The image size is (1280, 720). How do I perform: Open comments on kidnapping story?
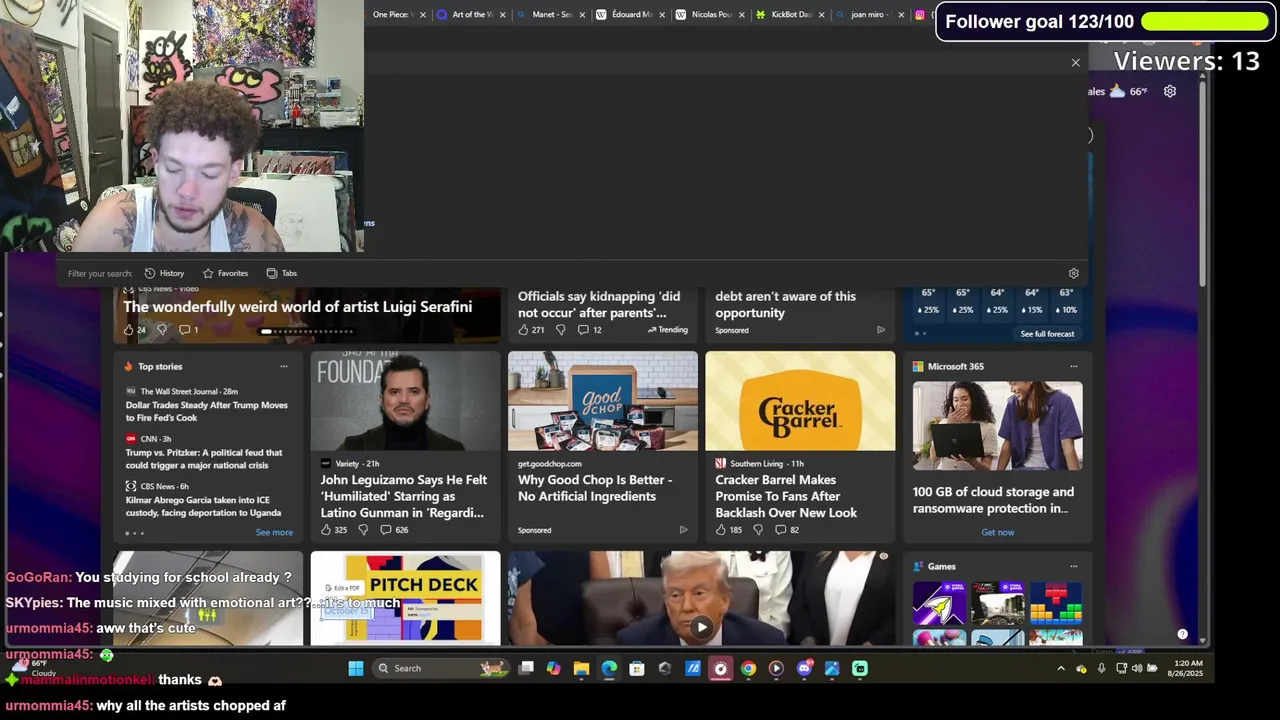(x=590, y=330)
